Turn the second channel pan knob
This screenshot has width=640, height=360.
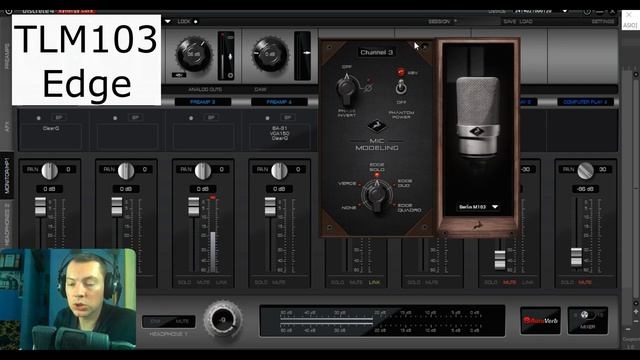click(x=126, y=170)
